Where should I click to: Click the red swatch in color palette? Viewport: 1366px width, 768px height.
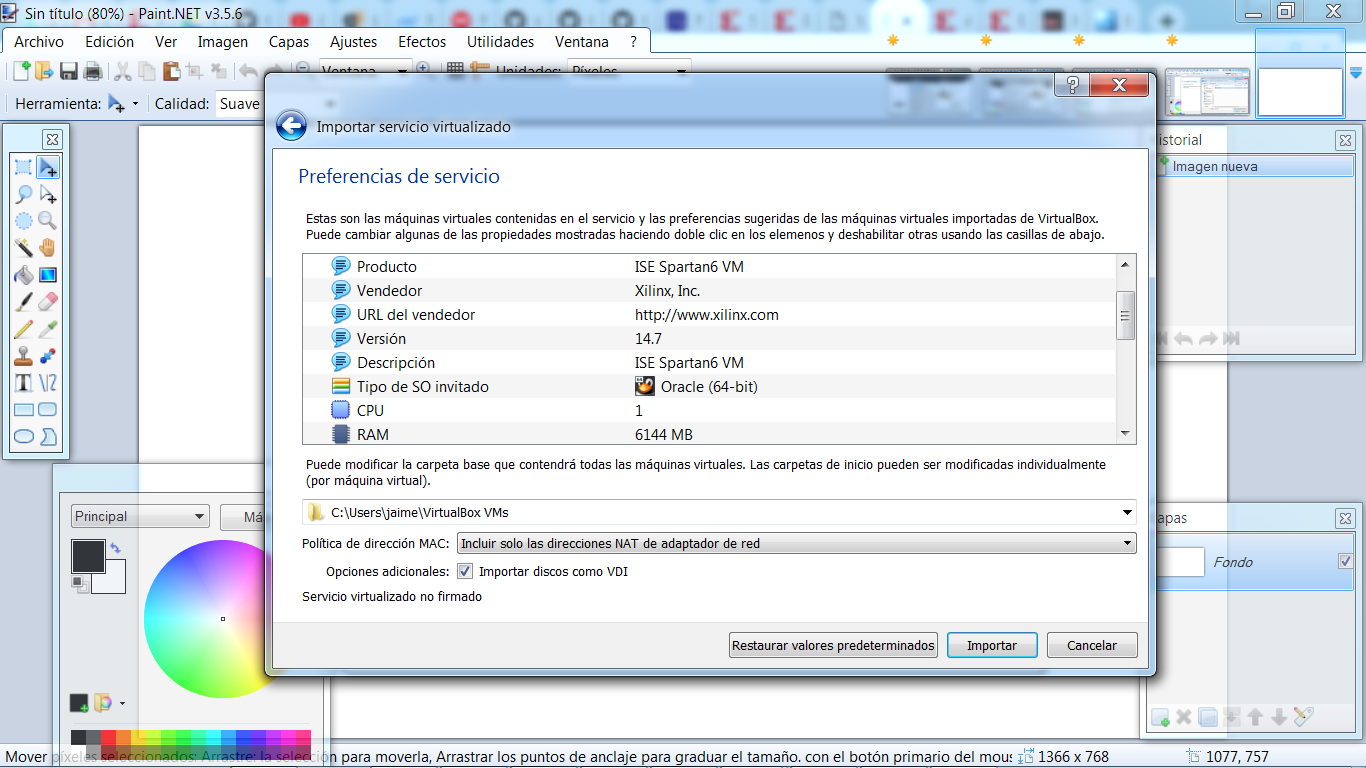(109, 738)
